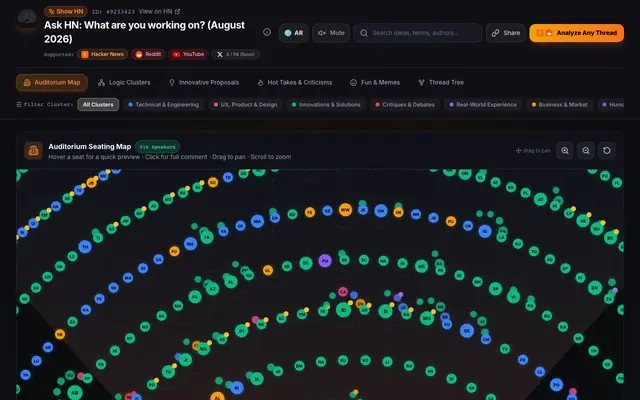Select the YouTube platform chip

(x=188, y=54)
